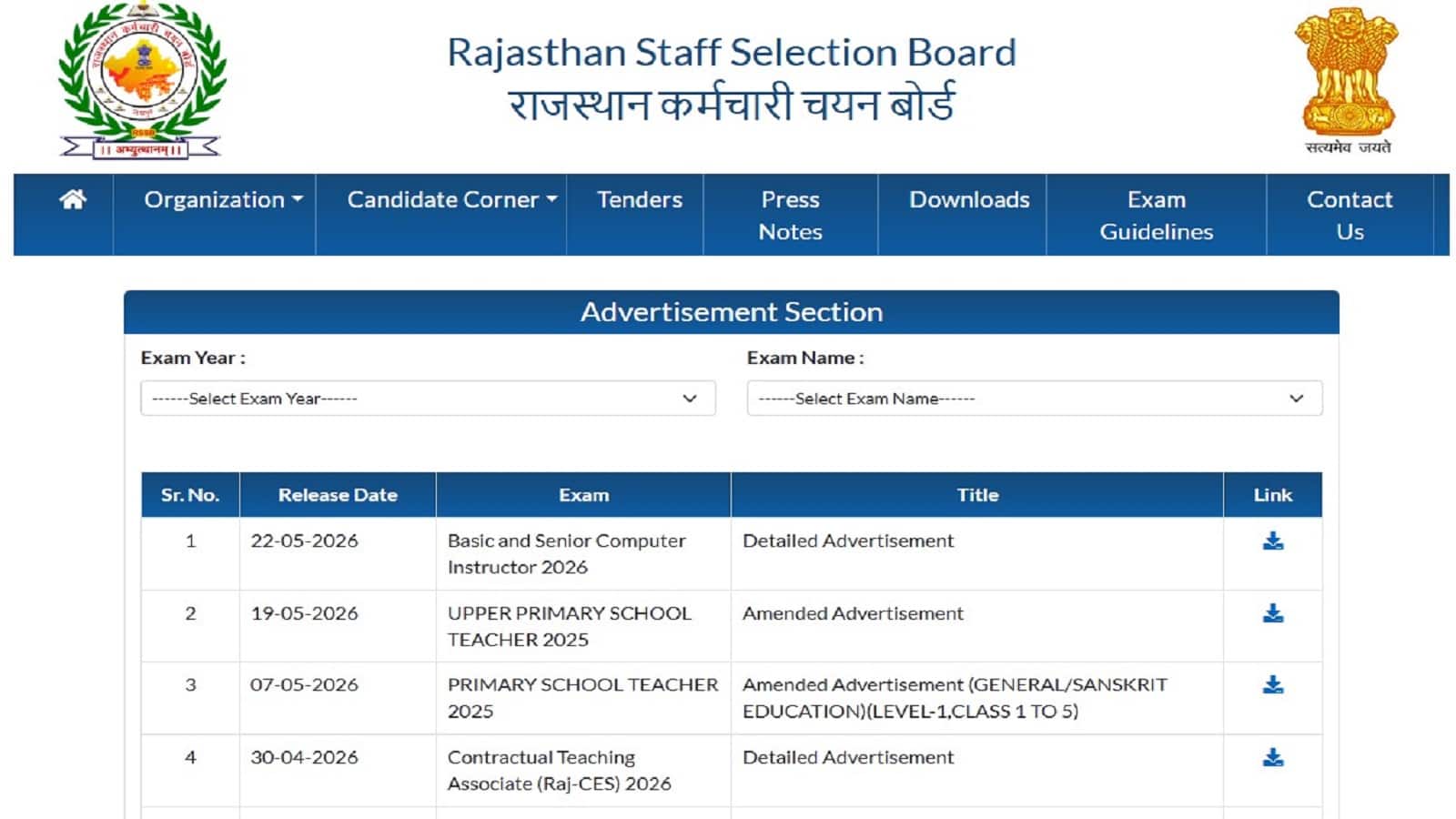View Exam Guidelines
The width and height of the screenshot is (1456, 819).
point(1156,215)
